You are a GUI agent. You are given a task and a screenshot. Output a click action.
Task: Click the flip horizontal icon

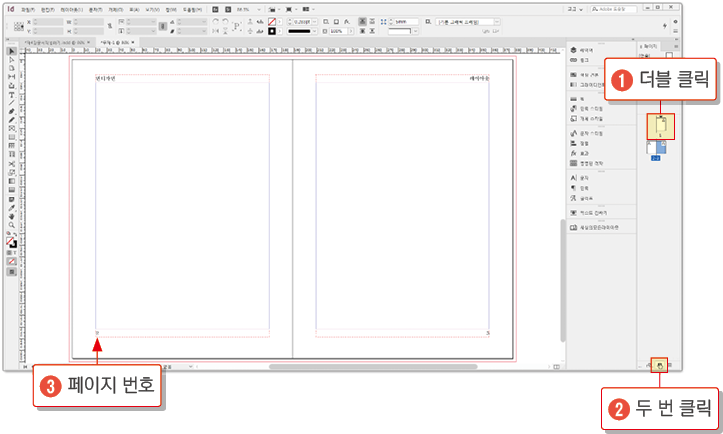215,31
